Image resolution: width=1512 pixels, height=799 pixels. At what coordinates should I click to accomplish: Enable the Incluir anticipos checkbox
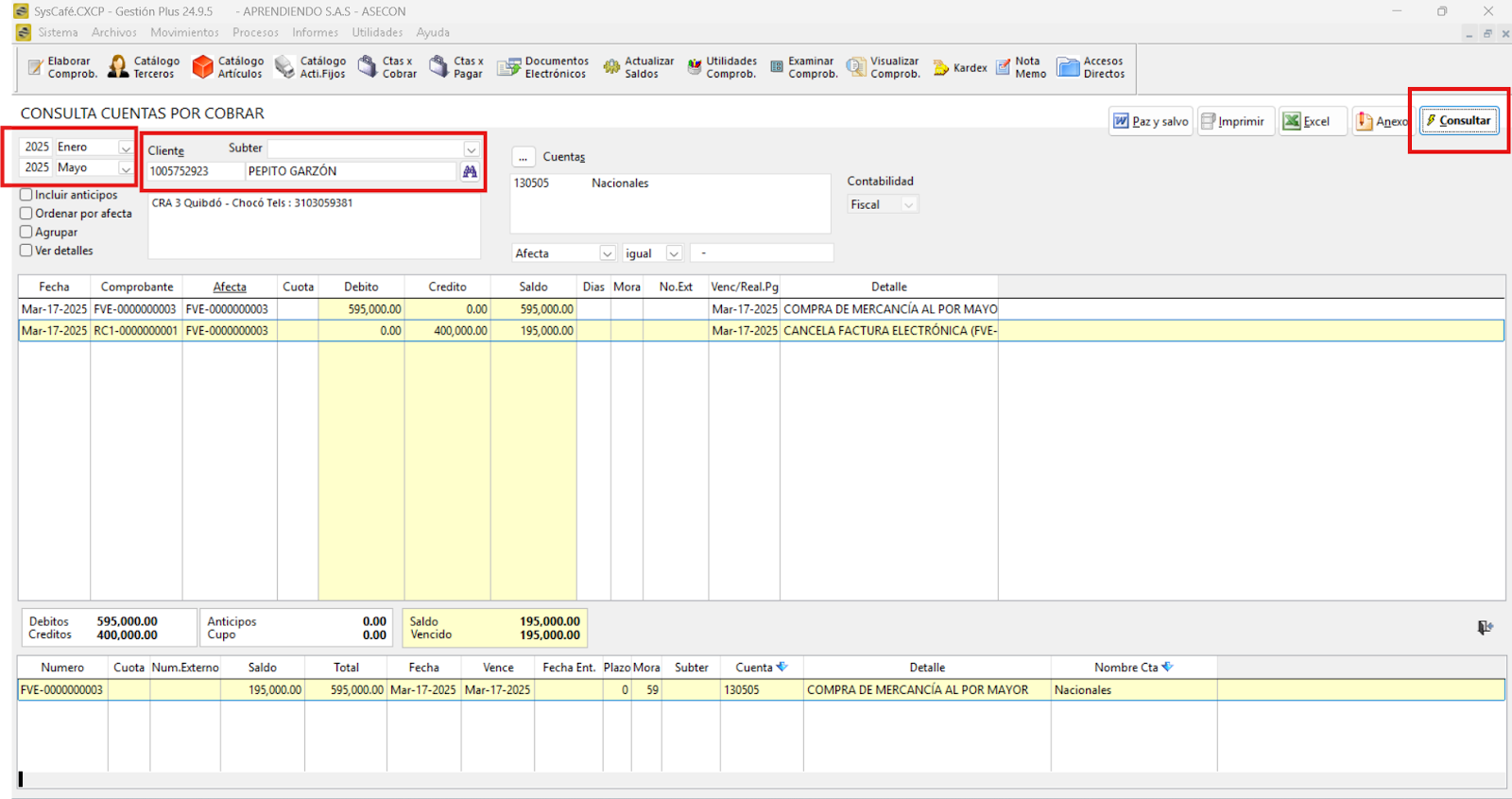[x=26, y=195]
